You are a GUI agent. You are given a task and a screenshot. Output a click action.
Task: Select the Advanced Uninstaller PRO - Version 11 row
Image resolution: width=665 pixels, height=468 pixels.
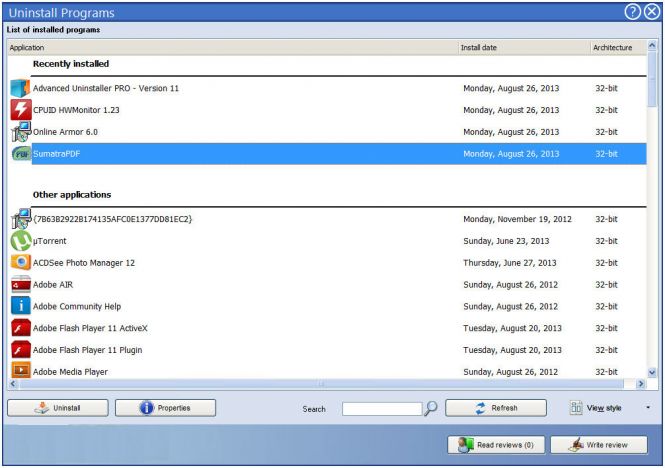click(x=327, y=88)
